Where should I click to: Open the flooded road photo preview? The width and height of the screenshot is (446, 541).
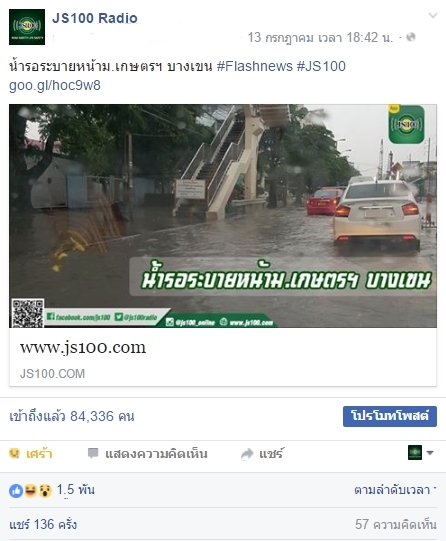coord(223,216)
